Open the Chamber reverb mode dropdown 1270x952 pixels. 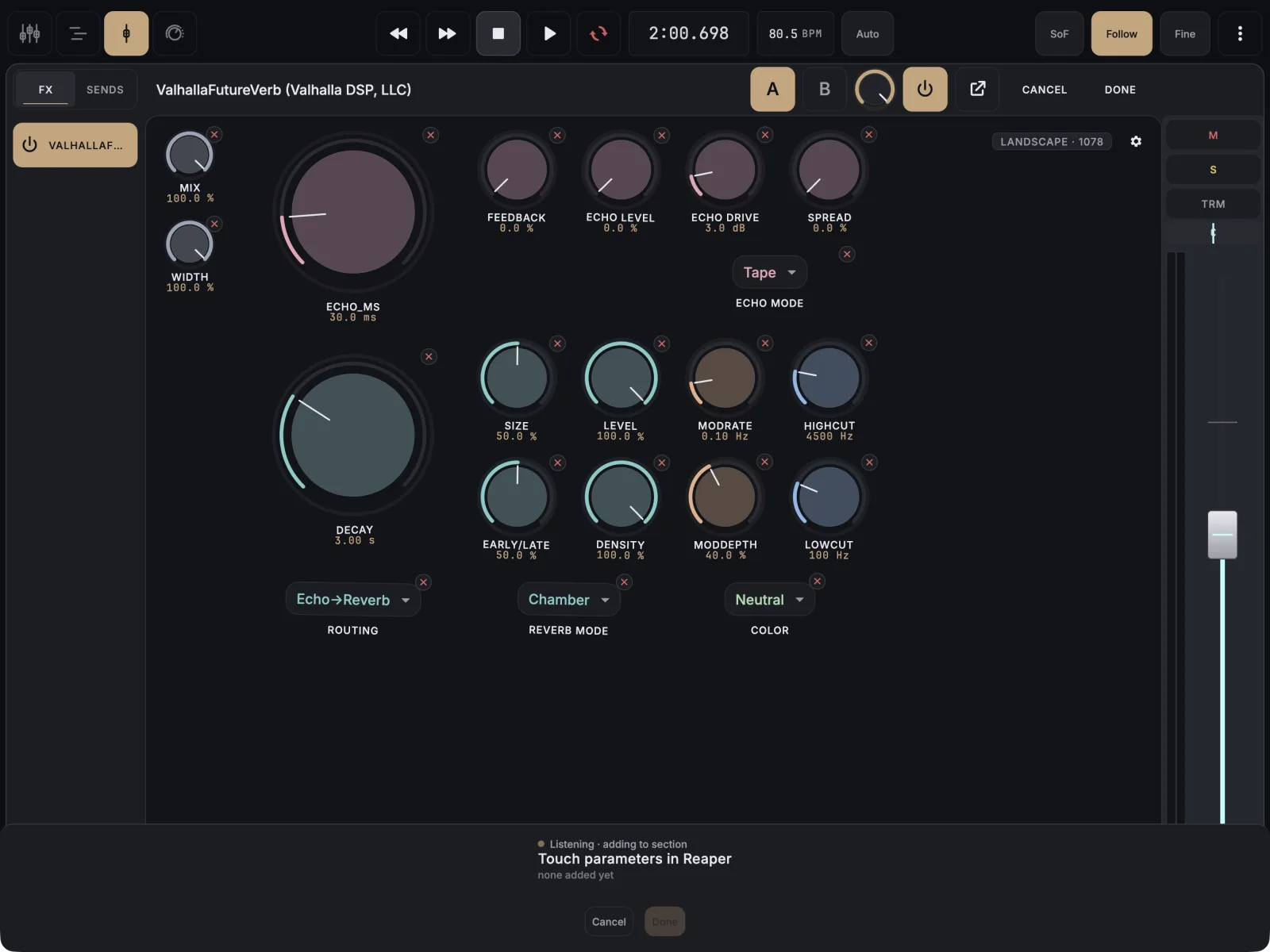click(x=568, y=600)
